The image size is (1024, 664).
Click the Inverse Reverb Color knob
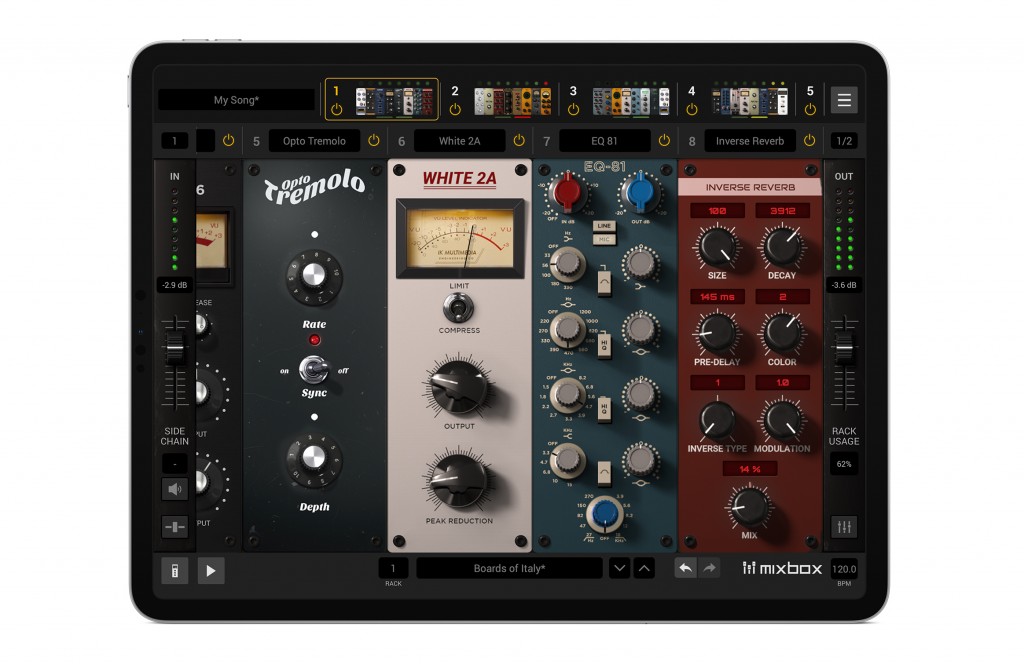click(x=782, y=334)
